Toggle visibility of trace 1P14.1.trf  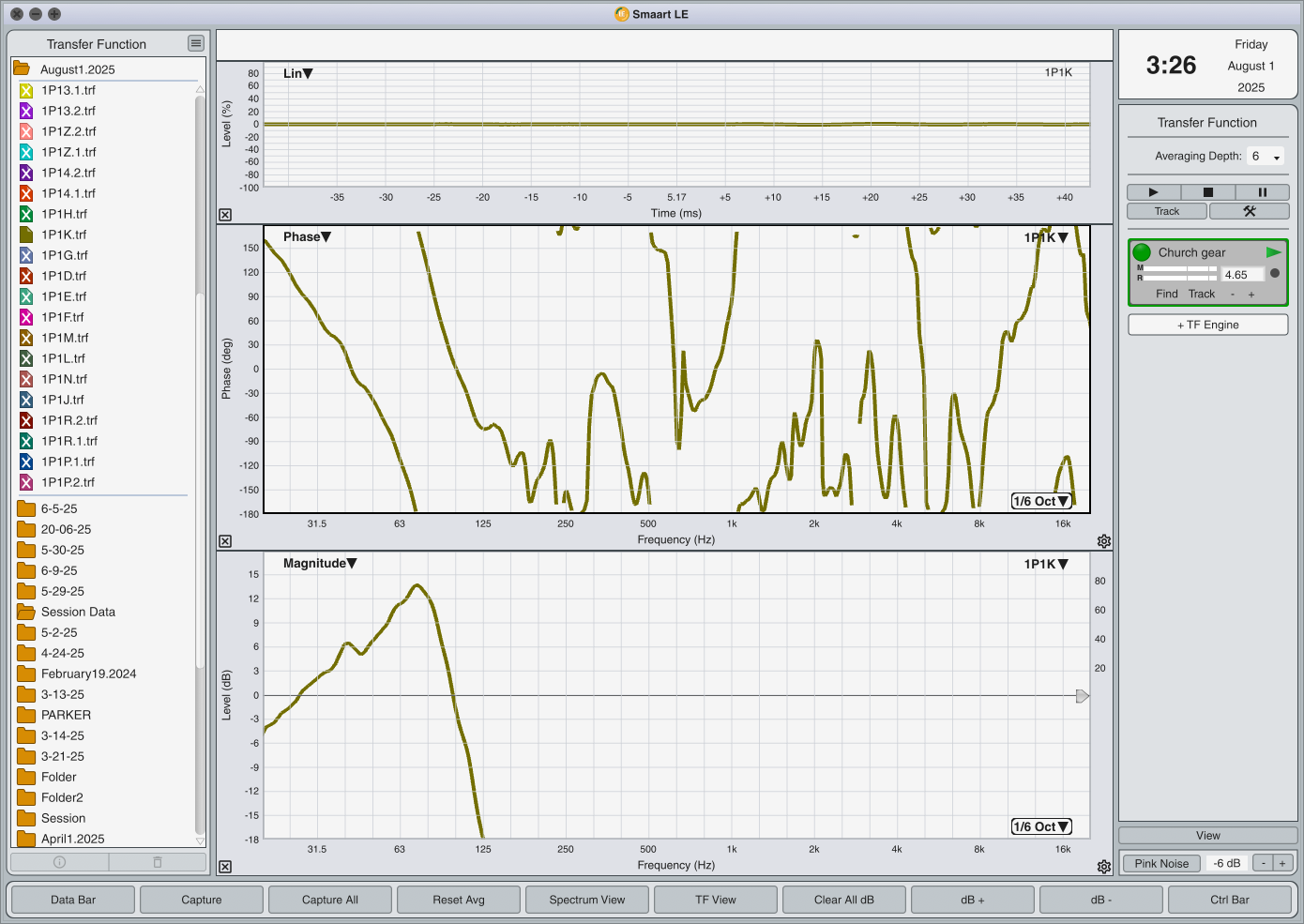pos(26,194)
